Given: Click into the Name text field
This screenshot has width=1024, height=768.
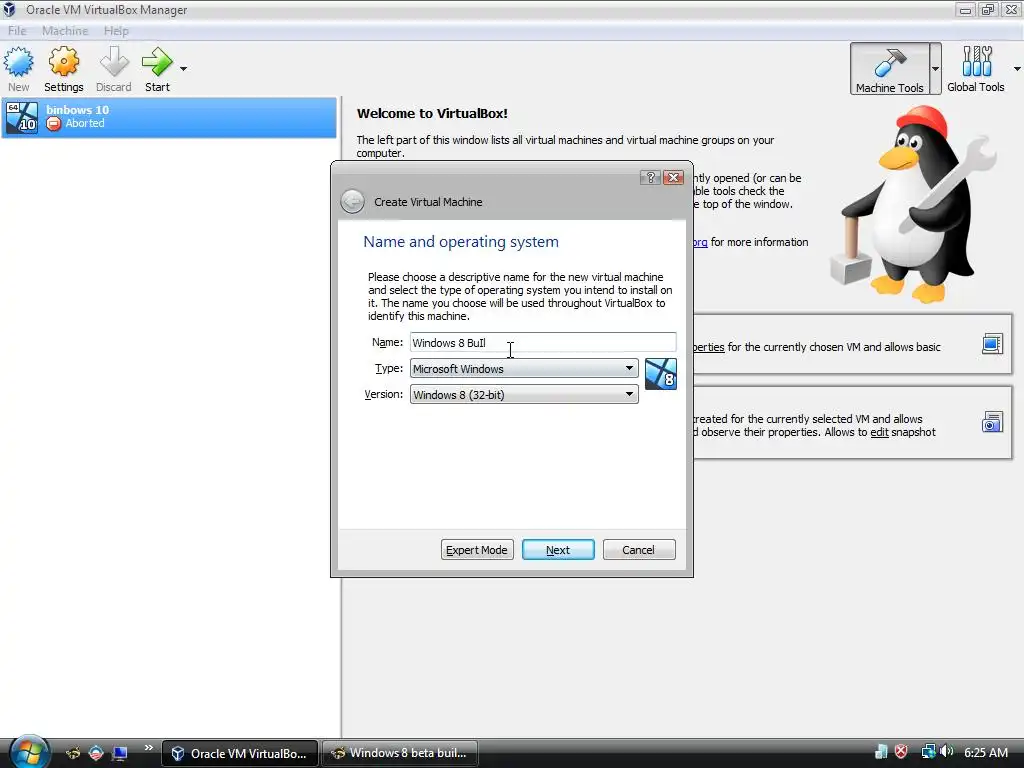Looking at the screenshot, I should 543,342.
